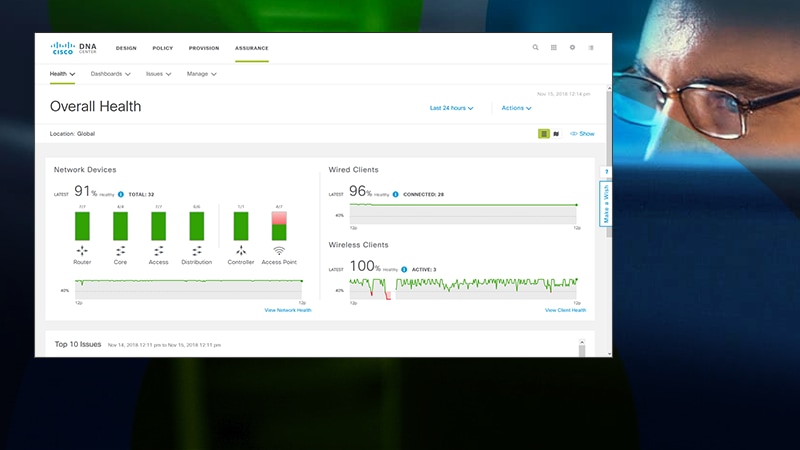Image resolution: width=800 pixels, height=450 pixels.
Task: Click Network Devices health info icon
Action: click(121, 194)
